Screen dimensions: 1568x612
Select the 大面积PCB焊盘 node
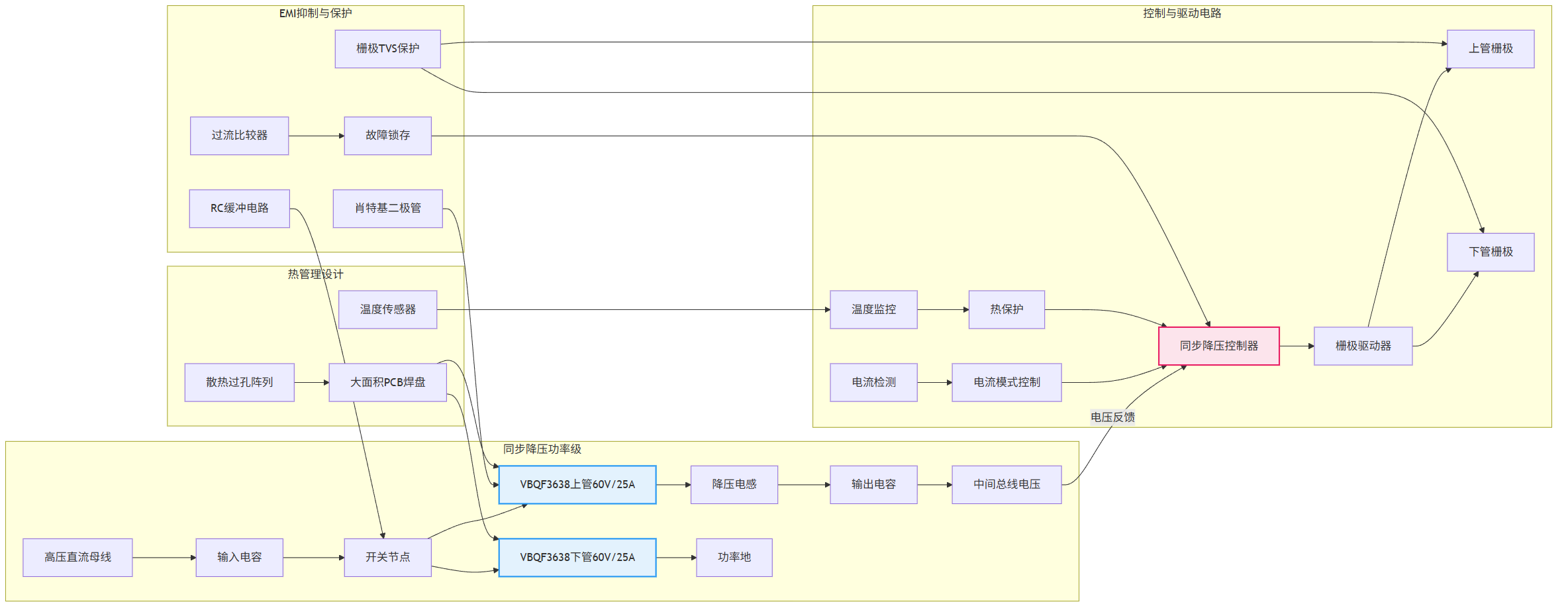click(387, 383)
